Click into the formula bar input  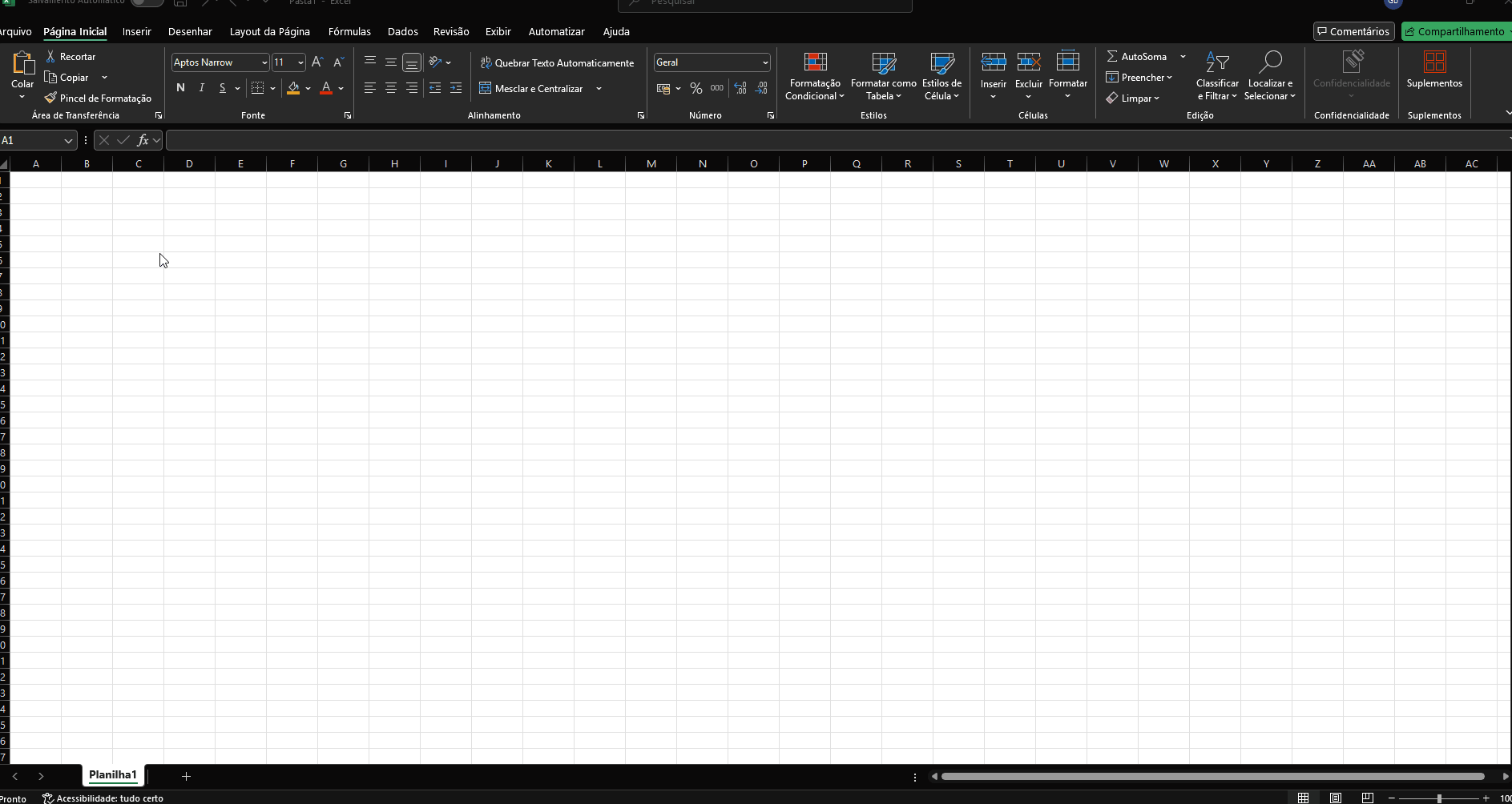tap(837, 140)
